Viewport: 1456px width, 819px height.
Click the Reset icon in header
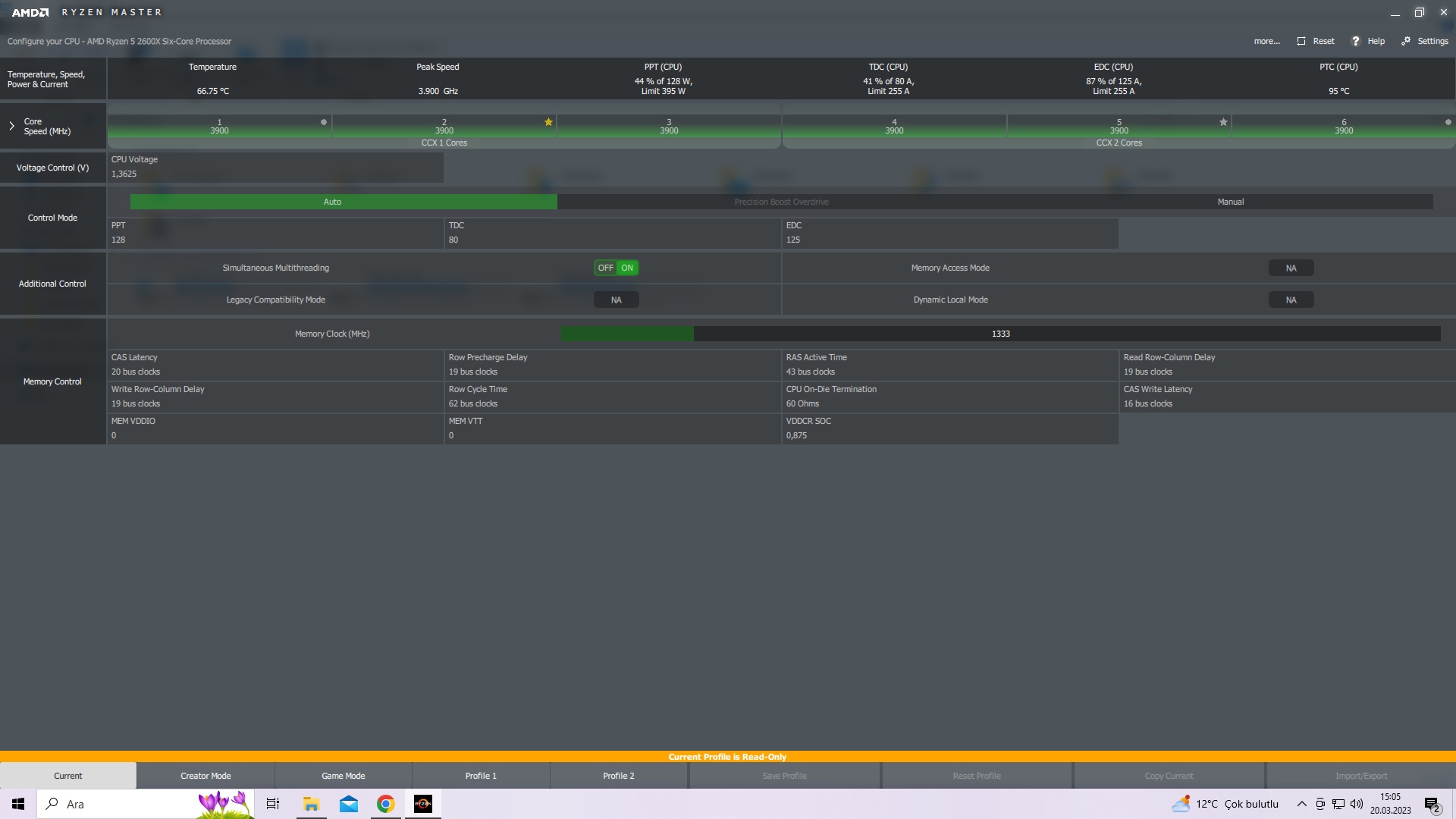coord(1301,41)
